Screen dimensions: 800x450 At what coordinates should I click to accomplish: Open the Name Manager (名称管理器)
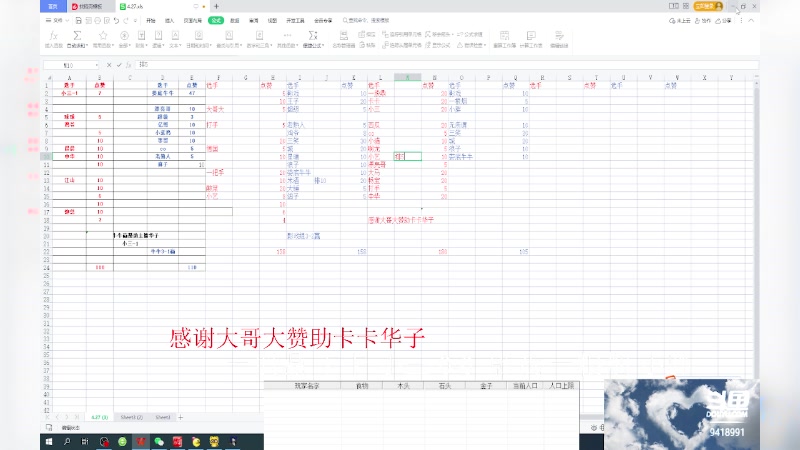click(343, 39)
